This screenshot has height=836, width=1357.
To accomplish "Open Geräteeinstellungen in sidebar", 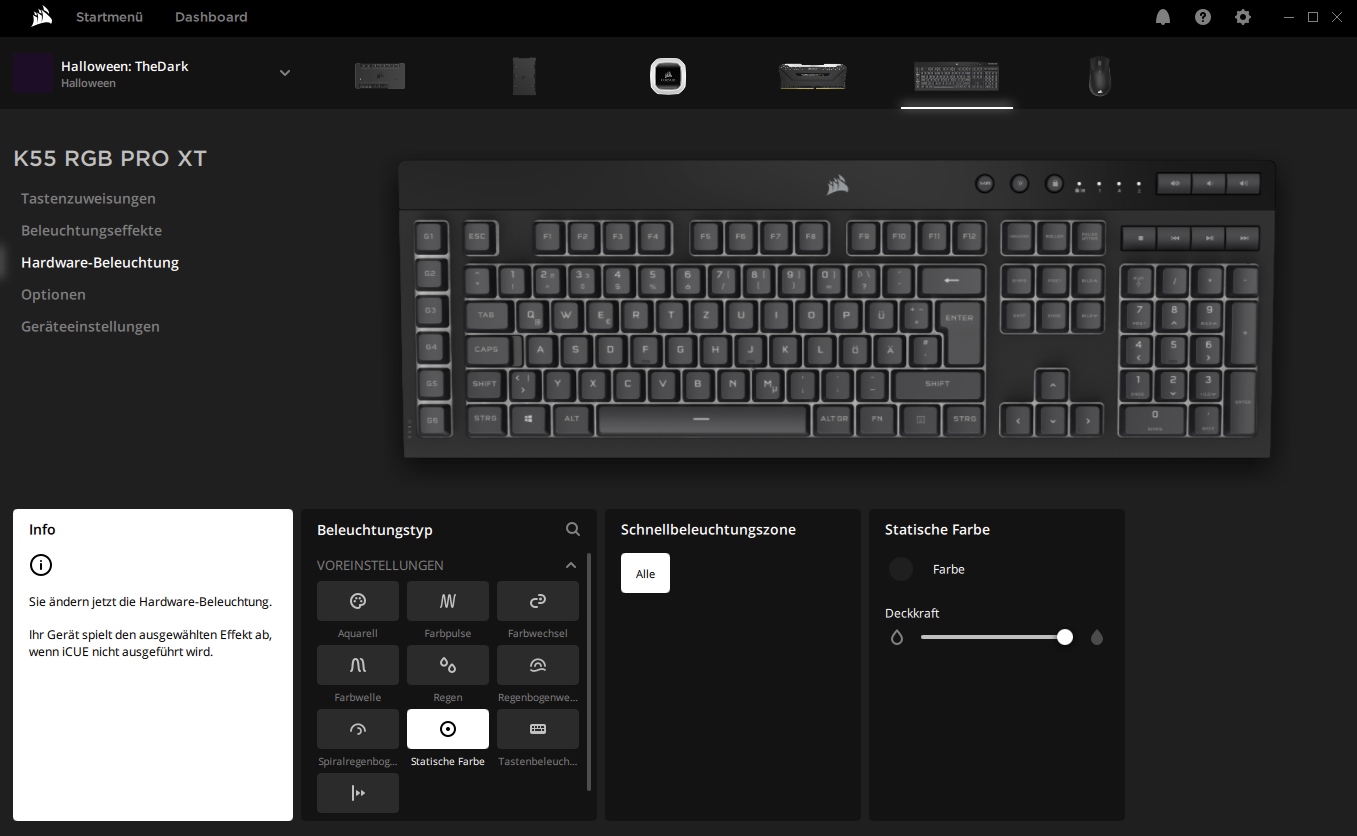I will pos(90,326).
